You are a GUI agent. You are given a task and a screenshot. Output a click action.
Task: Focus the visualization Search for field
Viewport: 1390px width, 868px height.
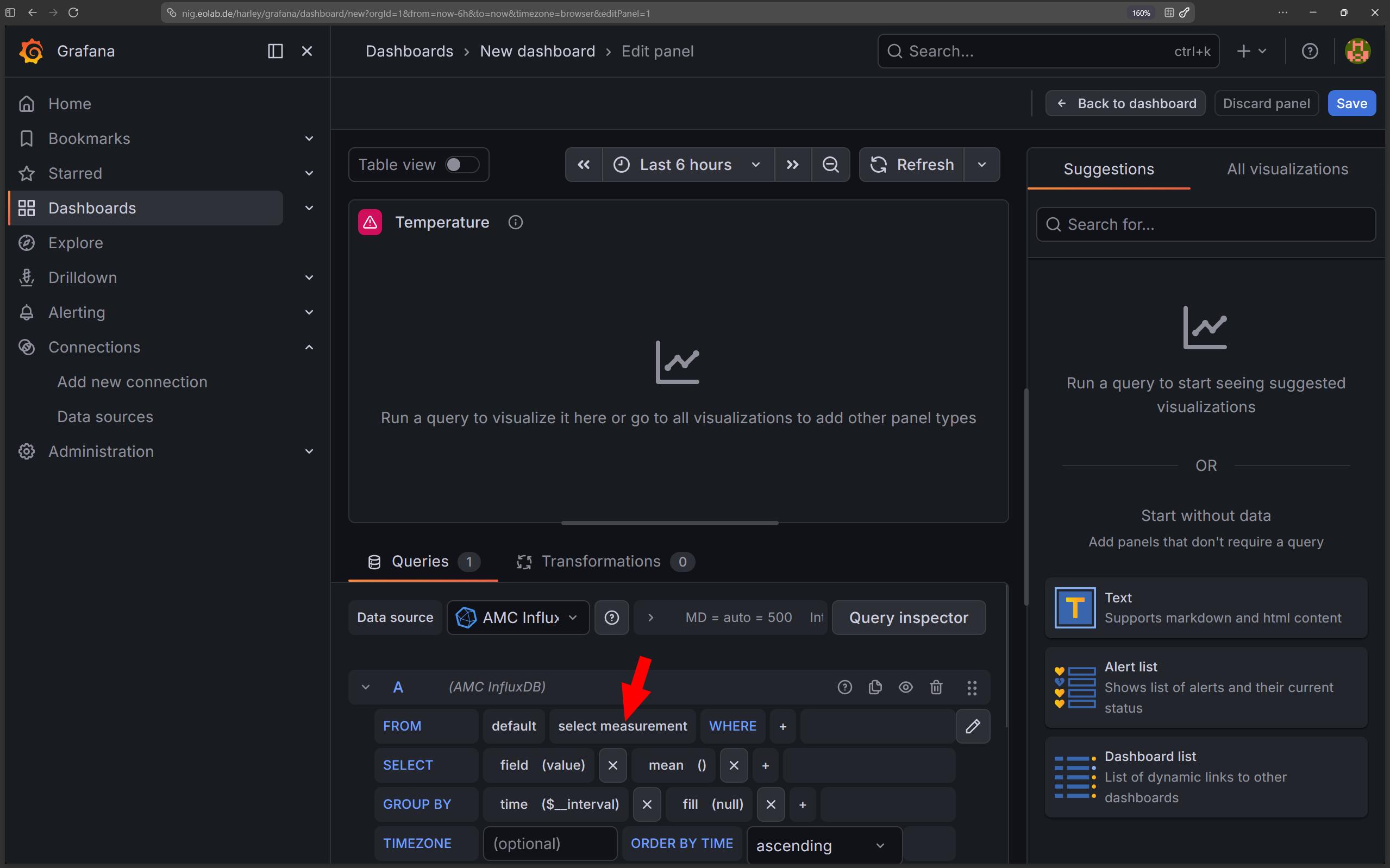pos(1206,224)
